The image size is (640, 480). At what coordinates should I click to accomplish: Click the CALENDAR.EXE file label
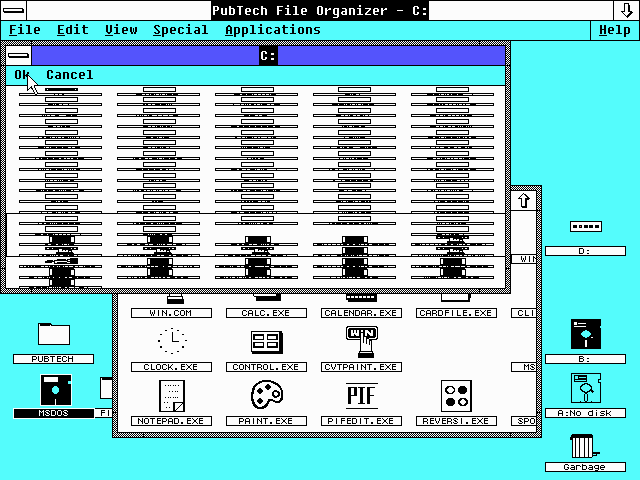[x=361, y=313]
